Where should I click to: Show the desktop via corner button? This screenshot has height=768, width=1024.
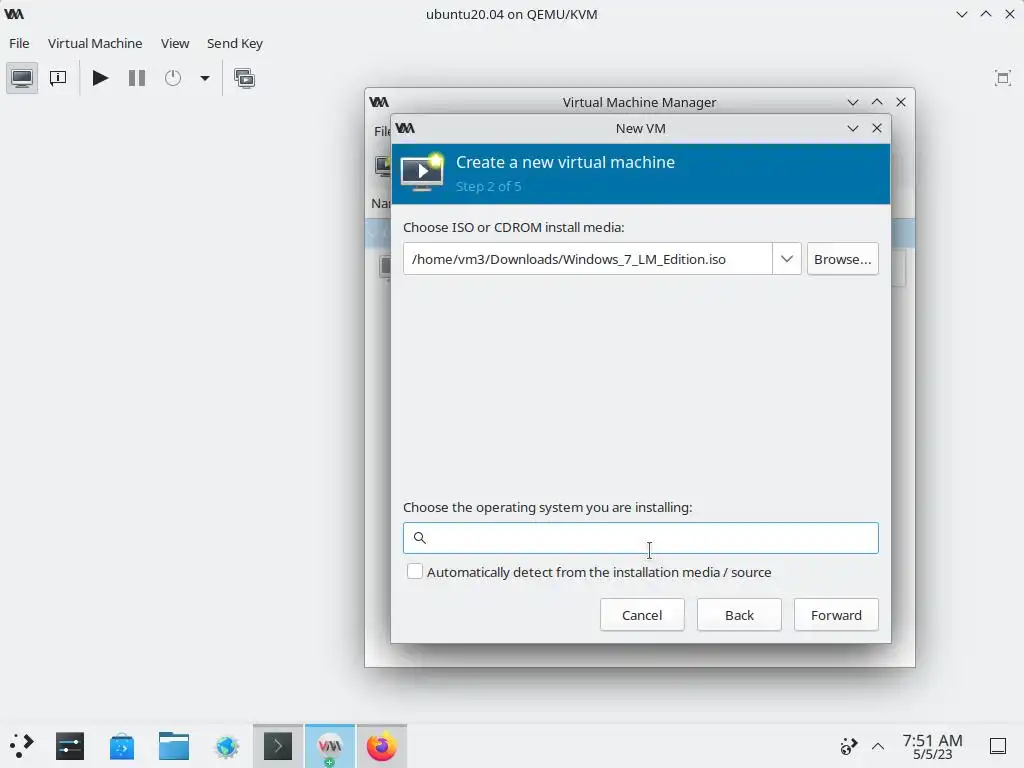click(998, 746)
